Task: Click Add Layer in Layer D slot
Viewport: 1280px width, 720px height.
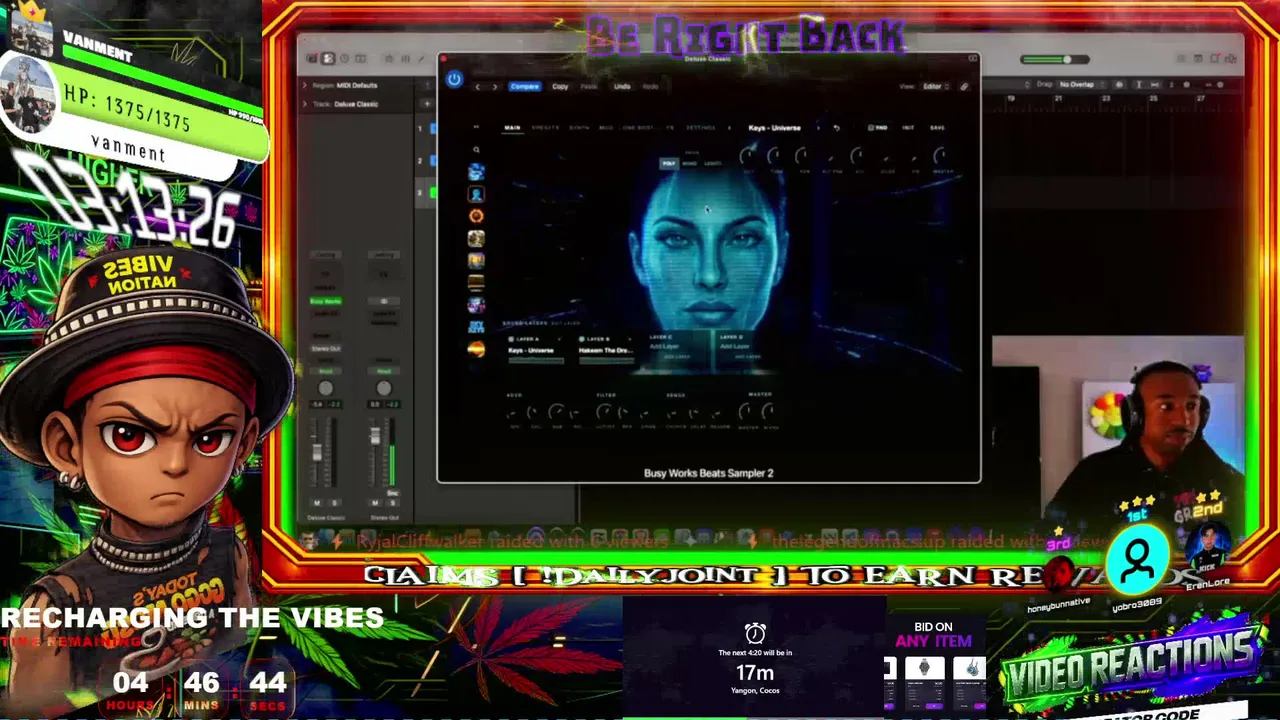Action: click(x=734, y=347)
